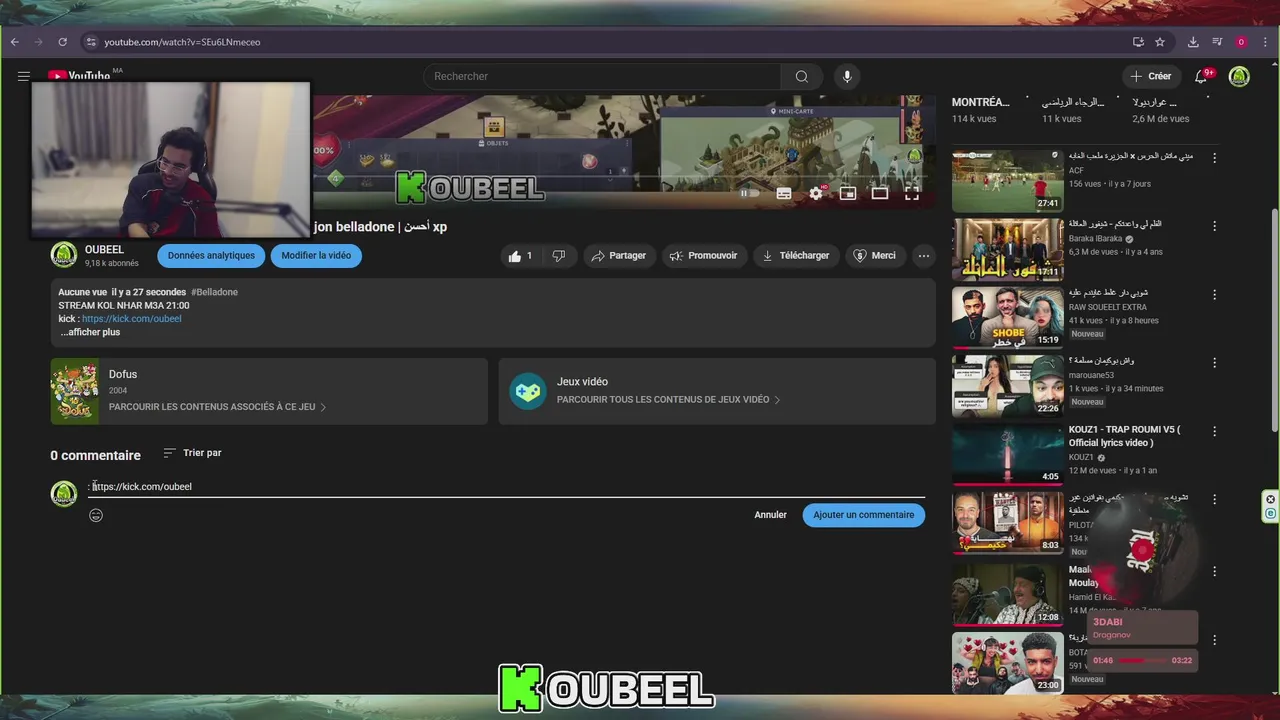1280x720 pixels.
Task: Click the OUBEEL channel avatar
Action: pos(64,255)
